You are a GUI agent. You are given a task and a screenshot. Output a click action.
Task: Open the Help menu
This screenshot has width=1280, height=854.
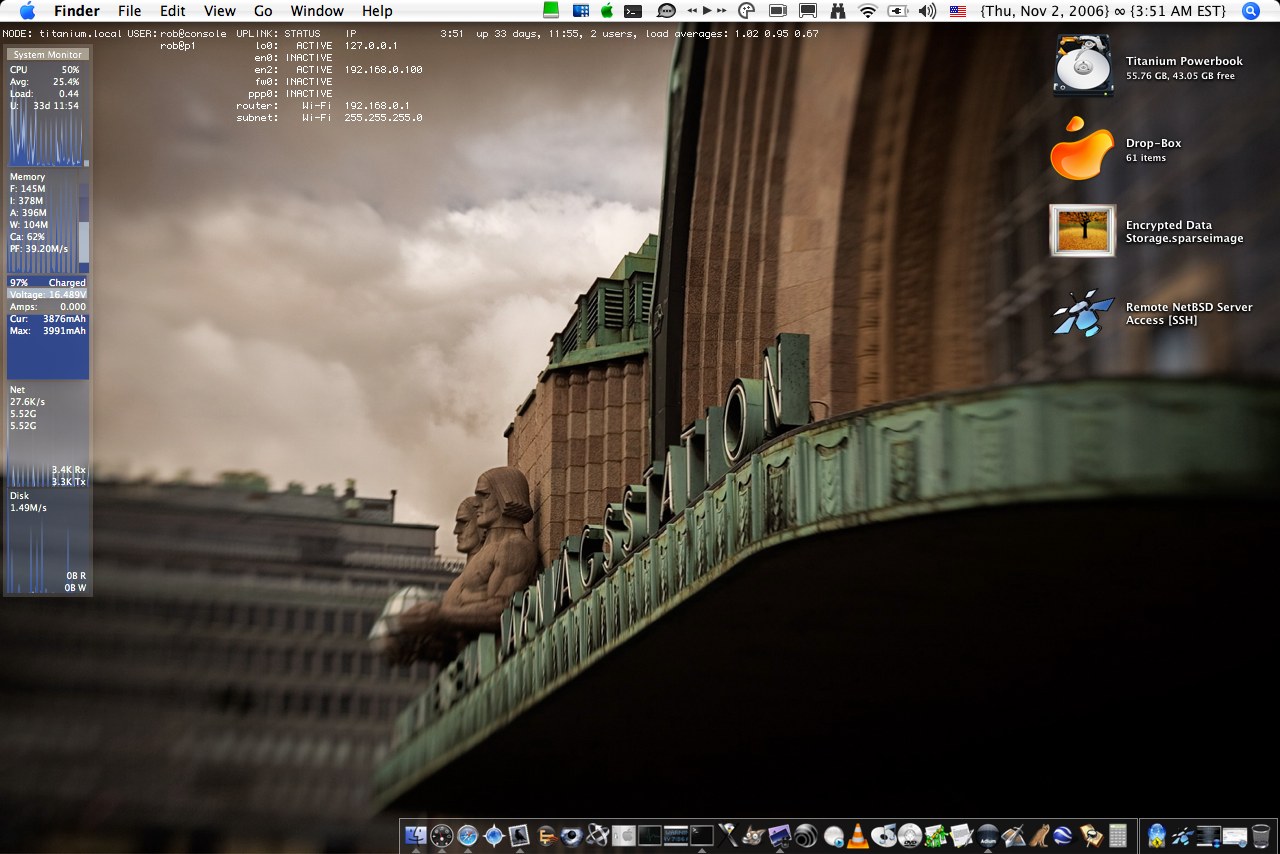[377, 11]
